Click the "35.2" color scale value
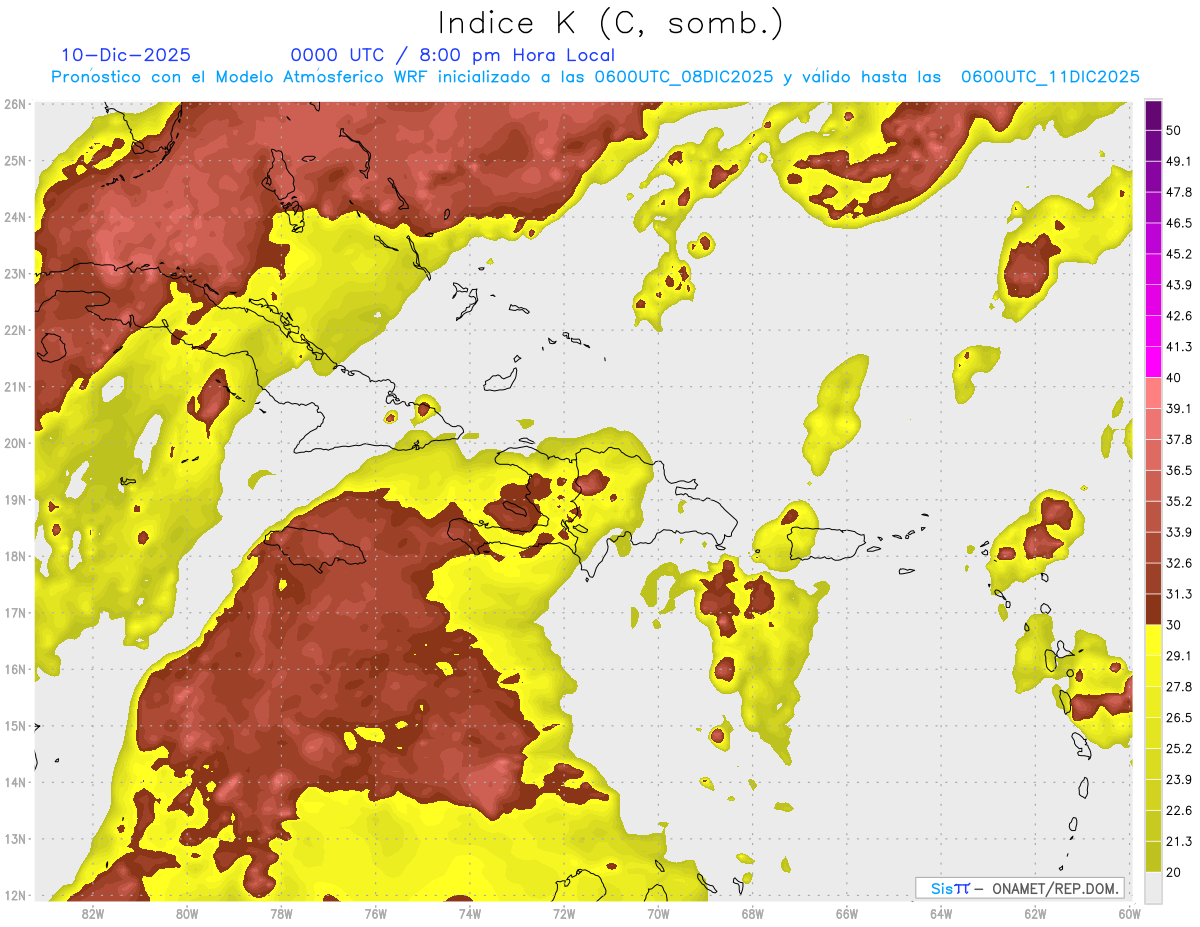Viewport: 1200px width, 927px height. pos(1179,501)
